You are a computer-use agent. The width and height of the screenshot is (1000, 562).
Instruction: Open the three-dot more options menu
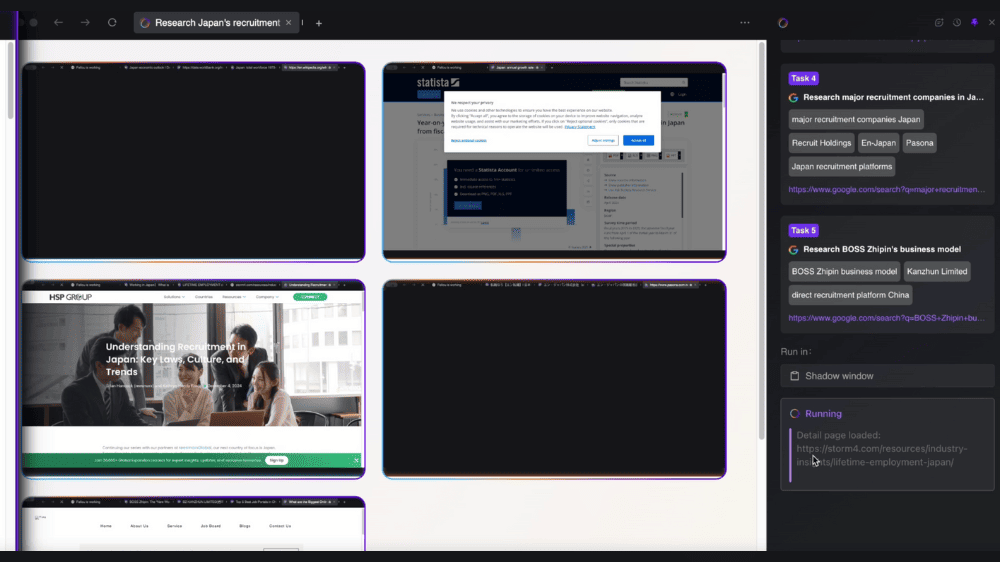(745, 22)
